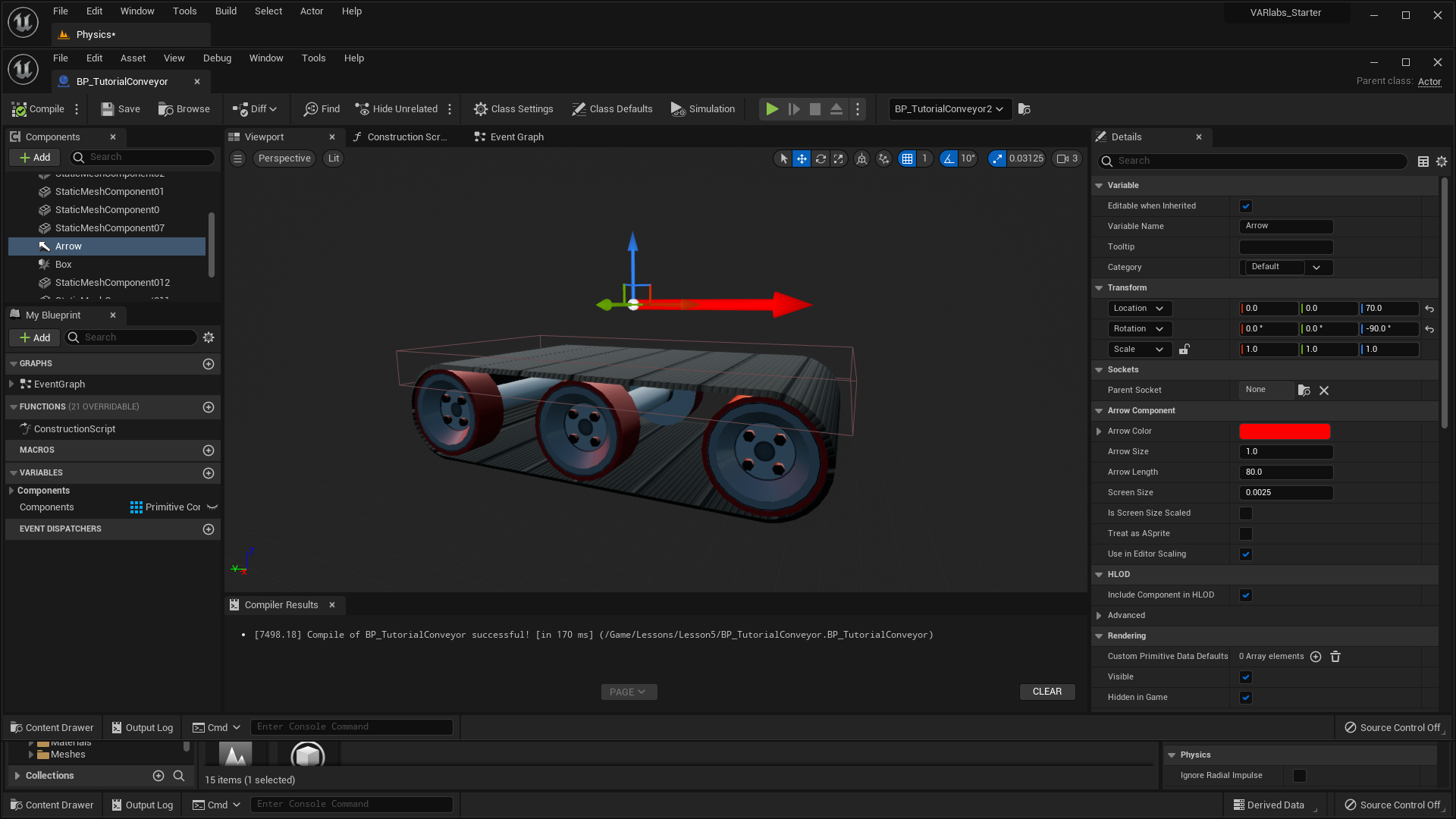Viewport: 1456px width, 819px height.
Task: Select the grid snap icon
Action: point(908,158)
